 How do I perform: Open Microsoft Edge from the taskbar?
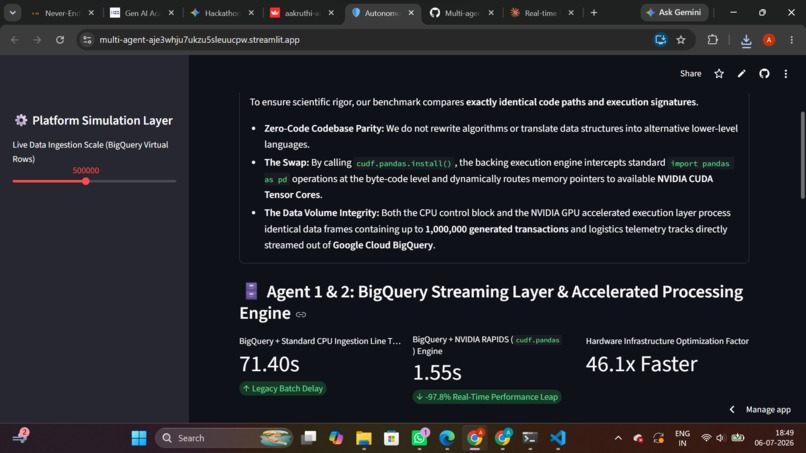447,438
